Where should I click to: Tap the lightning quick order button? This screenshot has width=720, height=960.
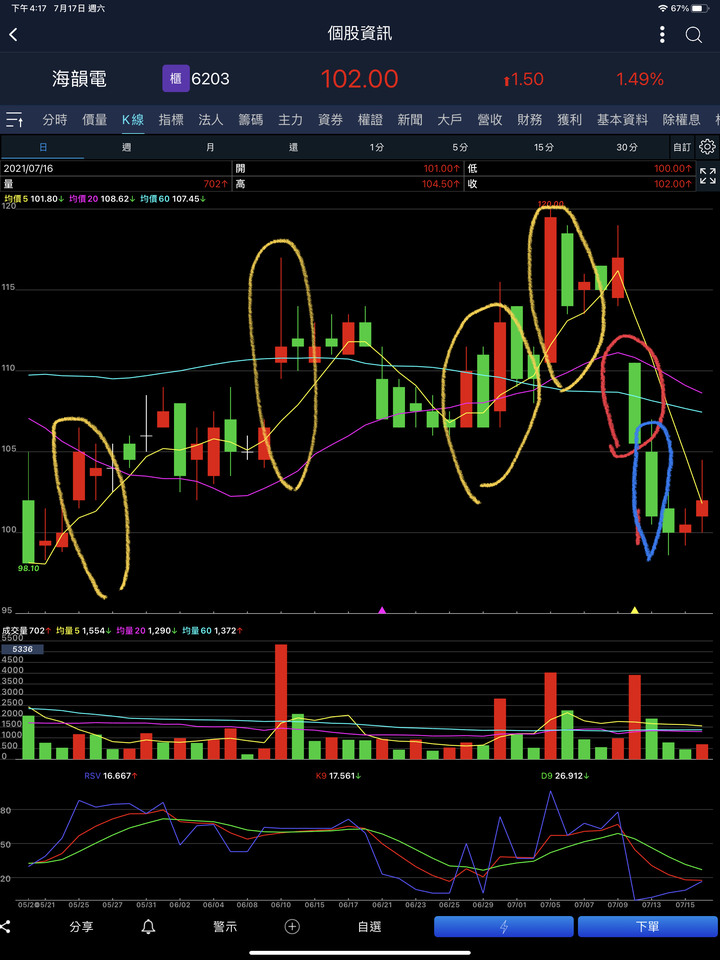504,927
